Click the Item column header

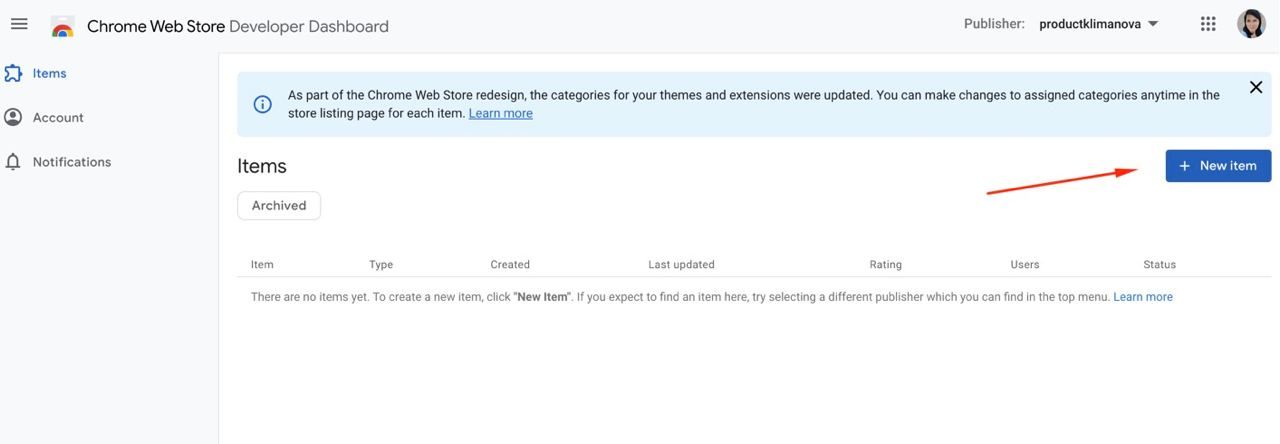pos(262,265)
